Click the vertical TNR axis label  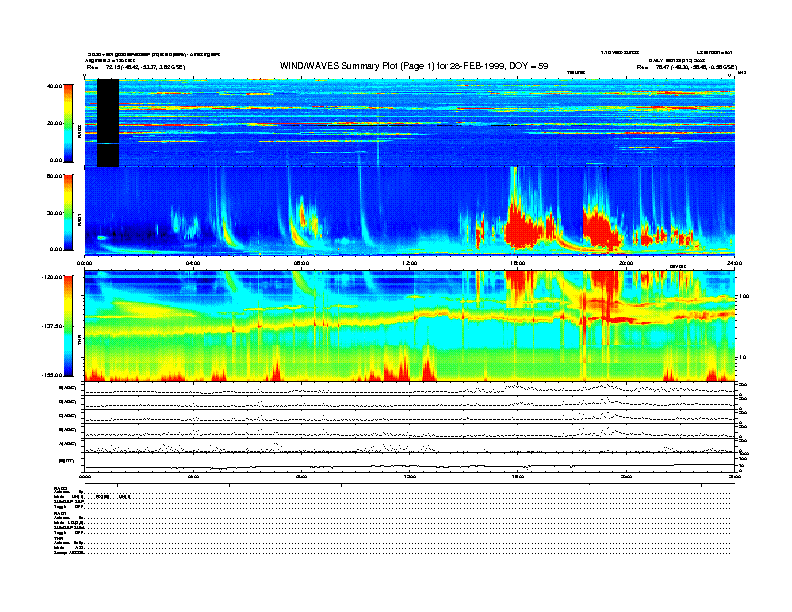[79, 341]
